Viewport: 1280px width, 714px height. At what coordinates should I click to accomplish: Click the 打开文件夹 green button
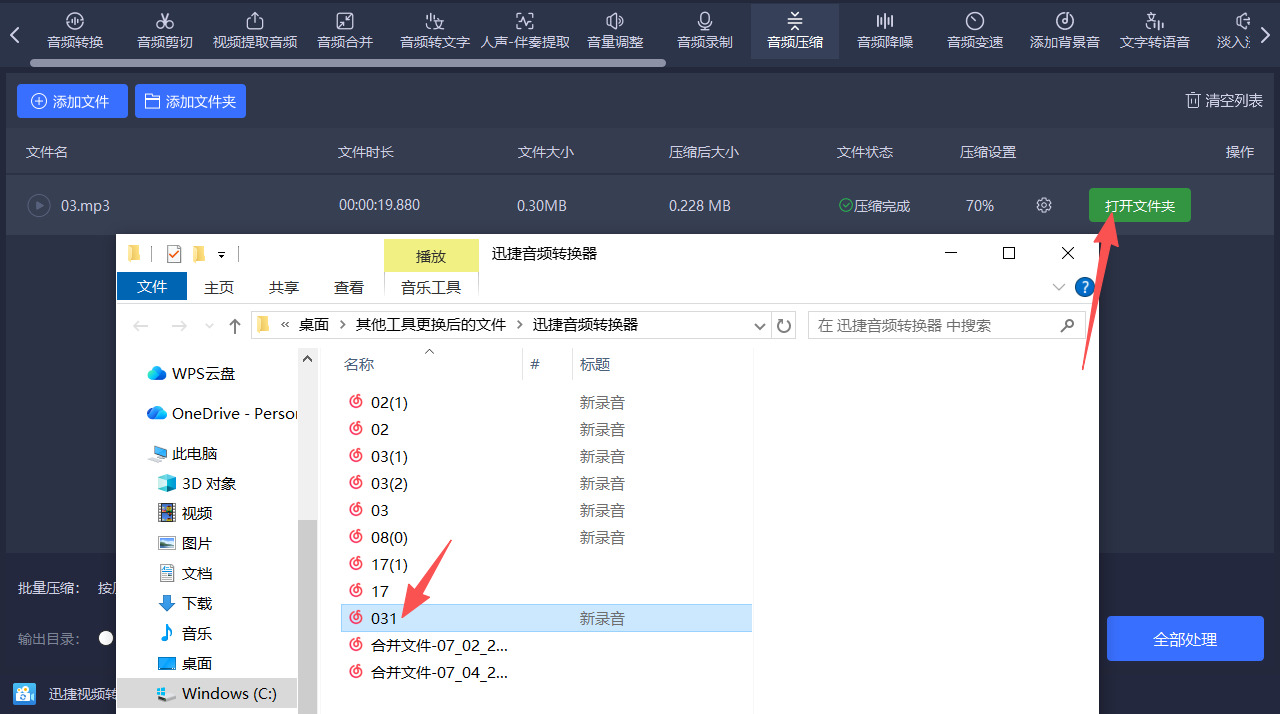pyautogui.click(x=1139, y=205)
